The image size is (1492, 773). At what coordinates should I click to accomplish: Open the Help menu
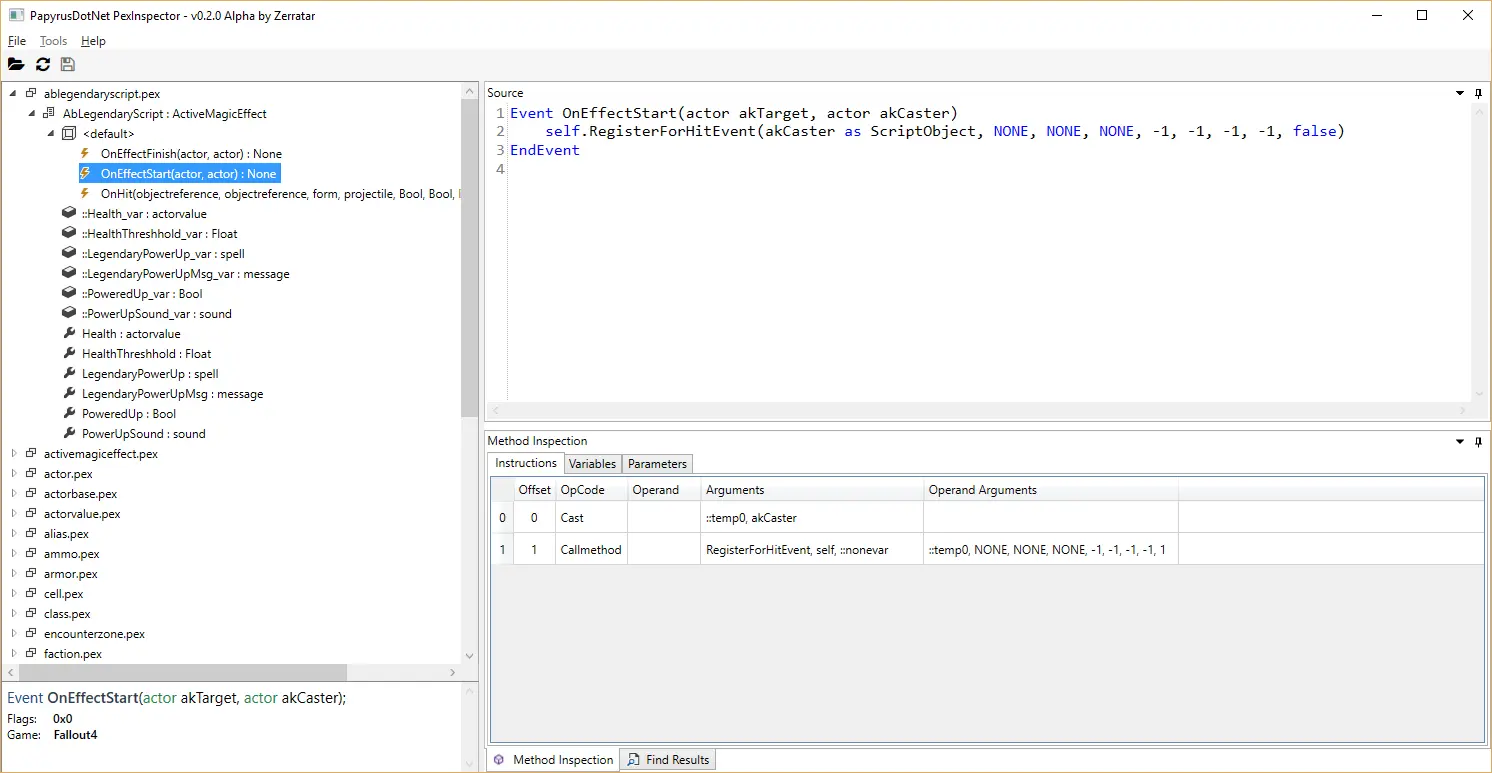(93, 41)
